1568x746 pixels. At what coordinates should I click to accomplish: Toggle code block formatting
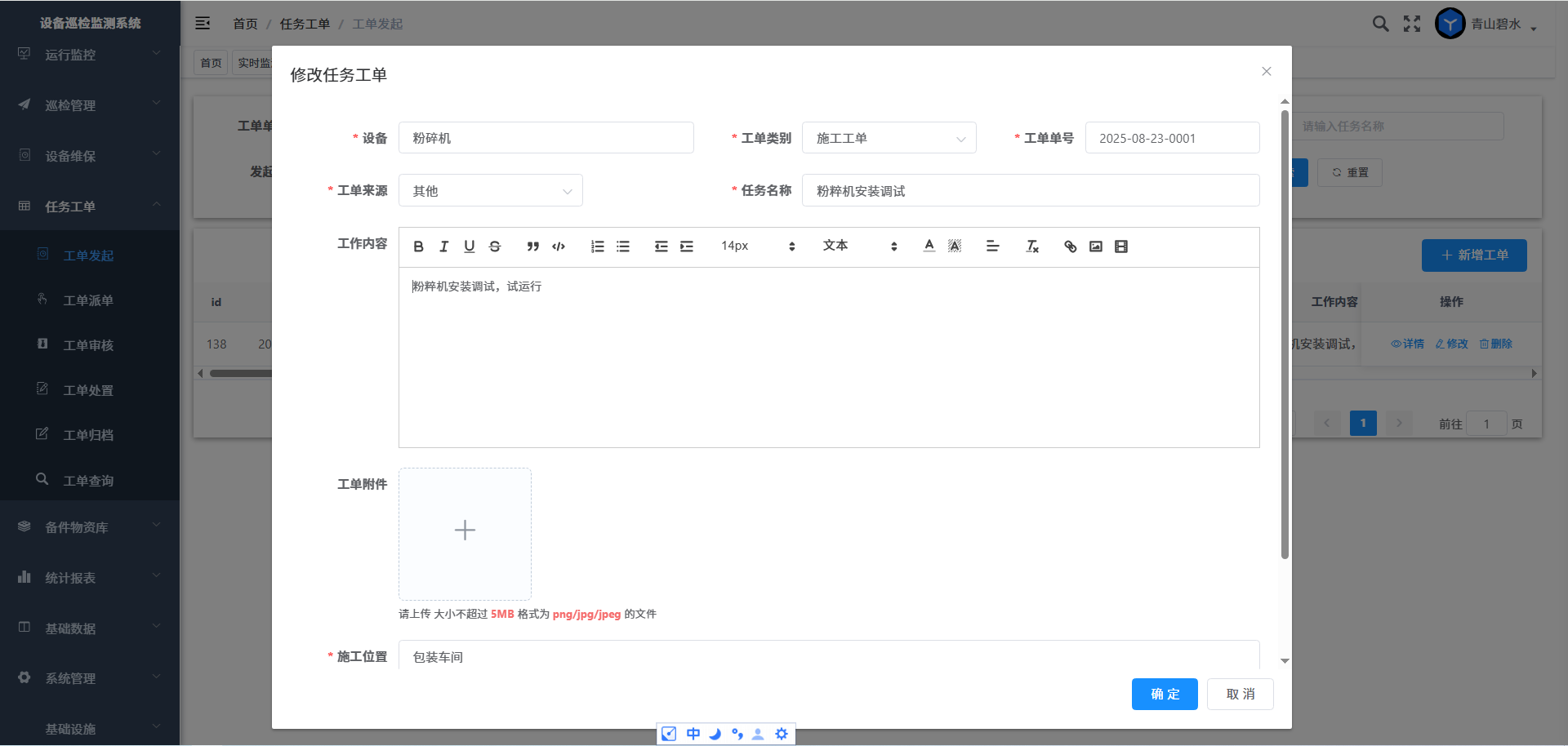click(x=559, y=246)
